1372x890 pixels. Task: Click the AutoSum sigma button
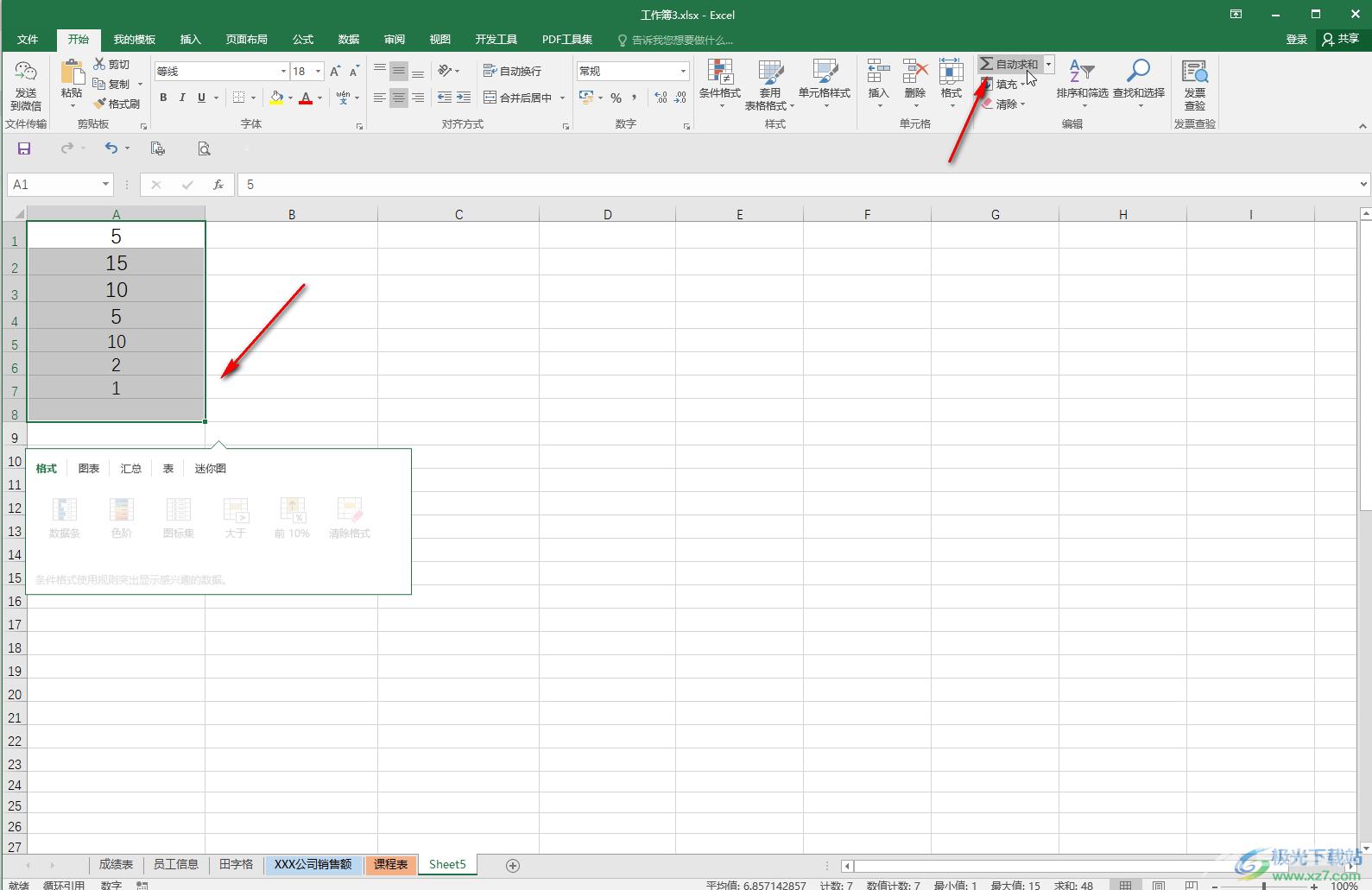[1008, 64]
